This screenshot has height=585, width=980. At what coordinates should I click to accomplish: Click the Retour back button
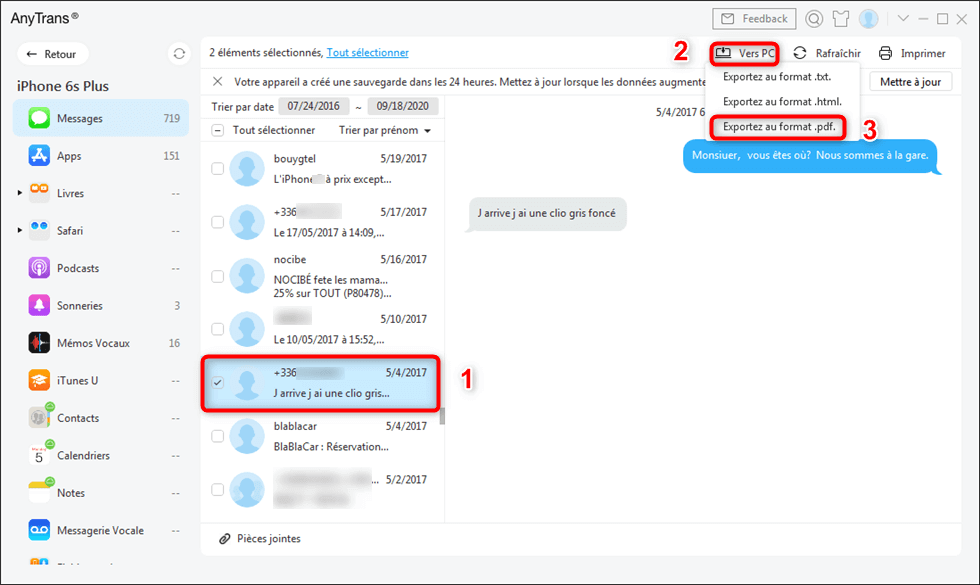[52, 54]
